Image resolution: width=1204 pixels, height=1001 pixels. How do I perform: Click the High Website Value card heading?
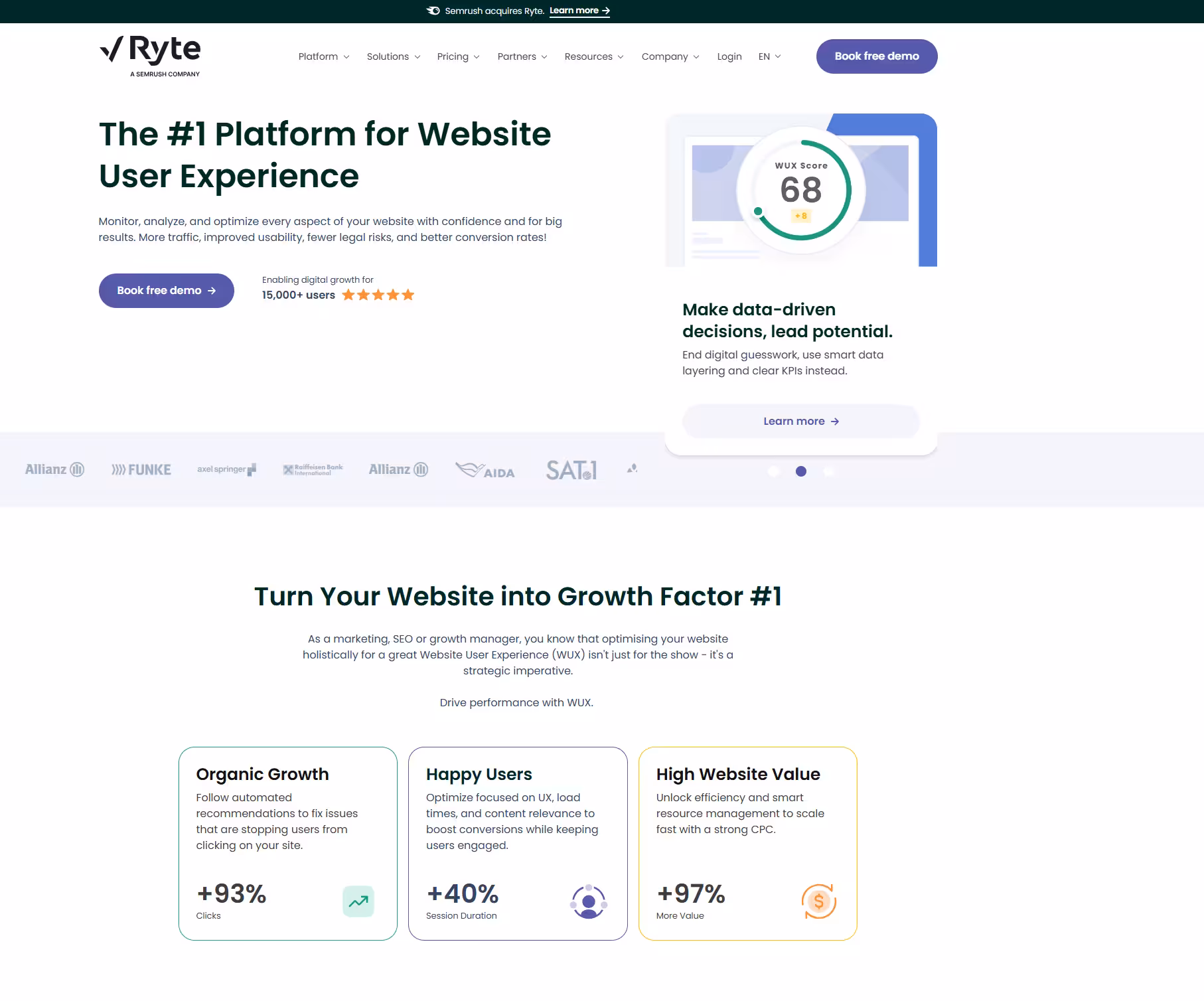click(x=738, y=775)
